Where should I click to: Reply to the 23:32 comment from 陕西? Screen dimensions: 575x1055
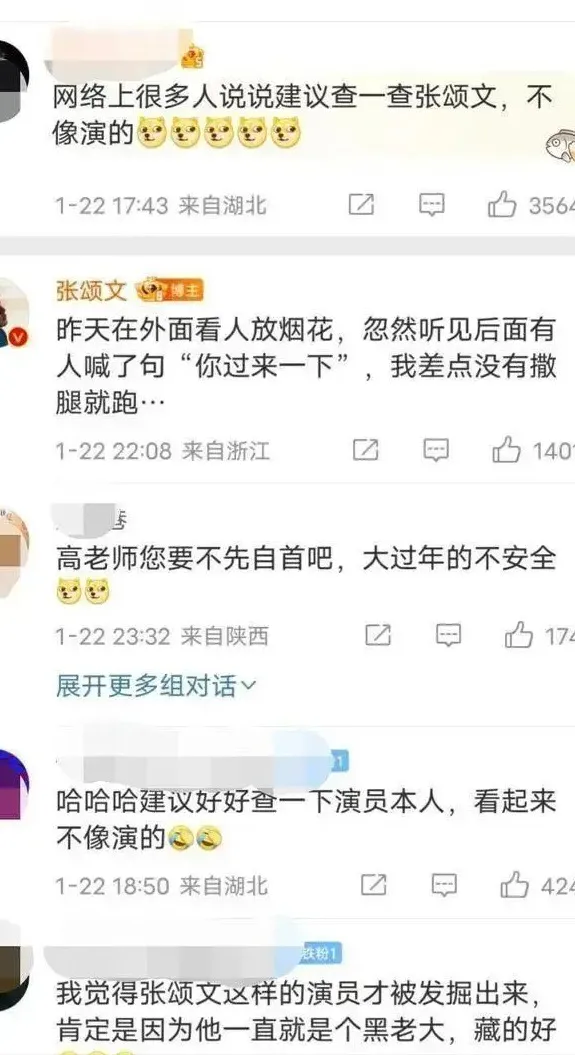pyautogui.click(x=448, y=635)
